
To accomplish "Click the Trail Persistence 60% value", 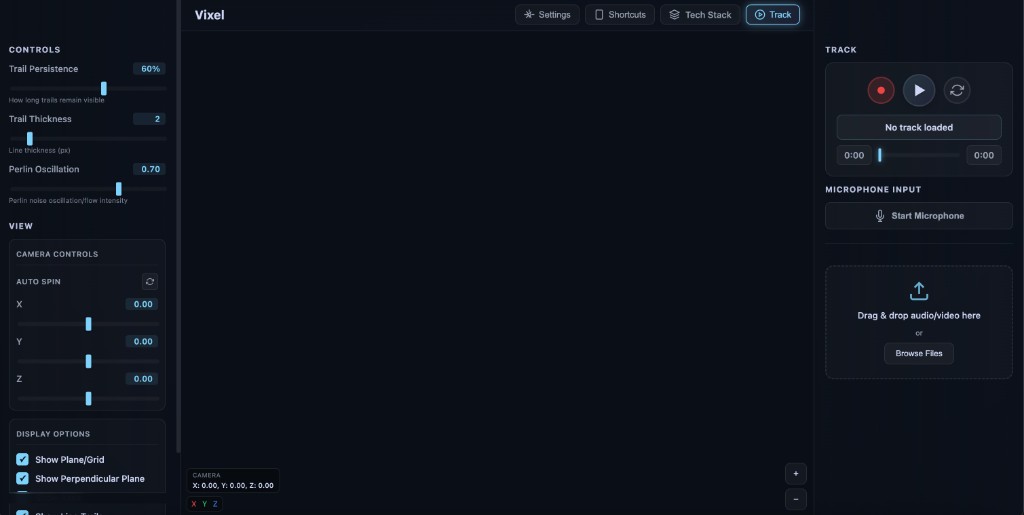I will point(150,69).
